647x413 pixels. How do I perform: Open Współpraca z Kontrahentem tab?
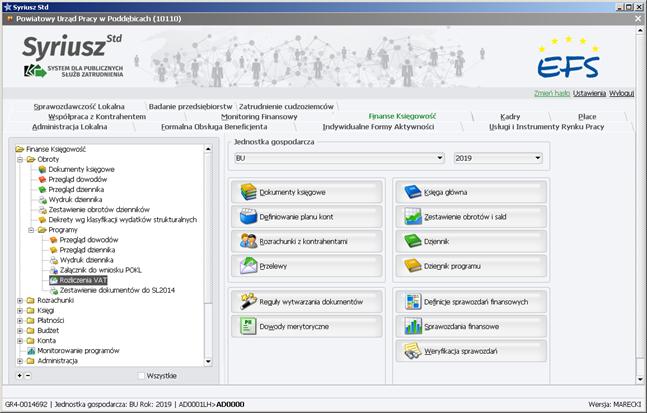(97, 117)
